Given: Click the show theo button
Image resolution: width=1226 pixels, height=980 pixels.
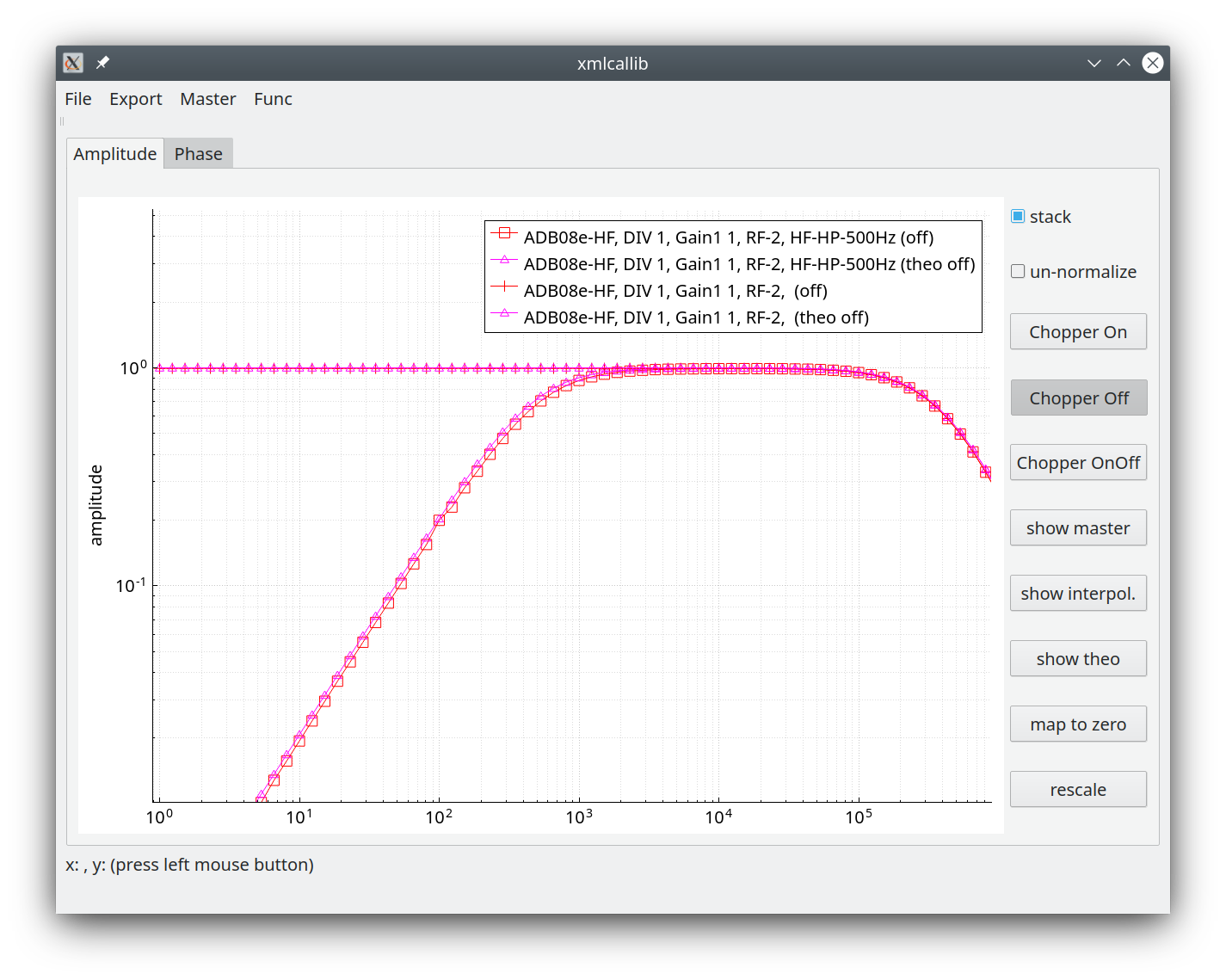Looking at the screenshot, I should click(1079, 659).
